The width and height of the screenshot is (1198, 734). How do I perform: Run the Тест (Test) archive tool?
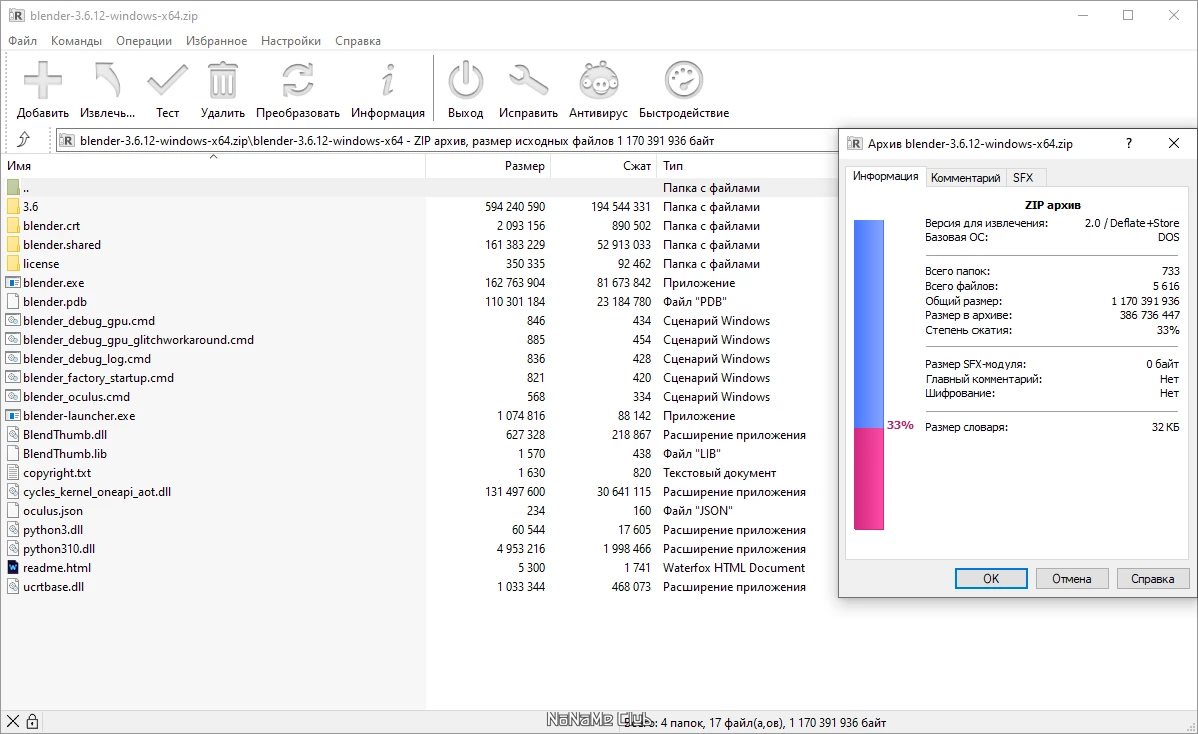tap(167, 81)
